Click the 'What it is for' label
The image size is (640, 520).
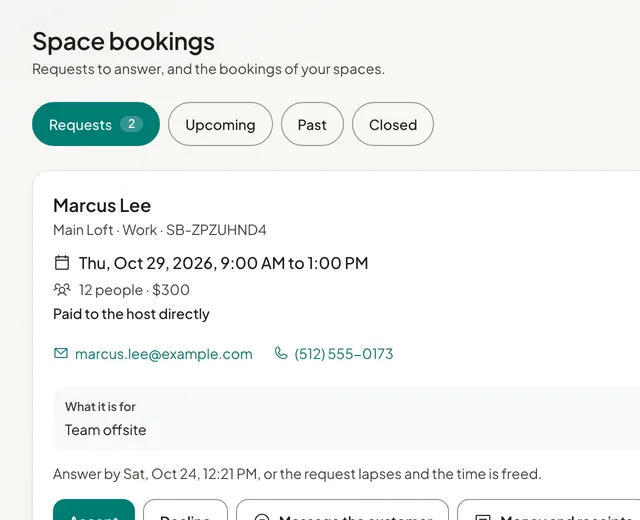(x=100, y=407)
